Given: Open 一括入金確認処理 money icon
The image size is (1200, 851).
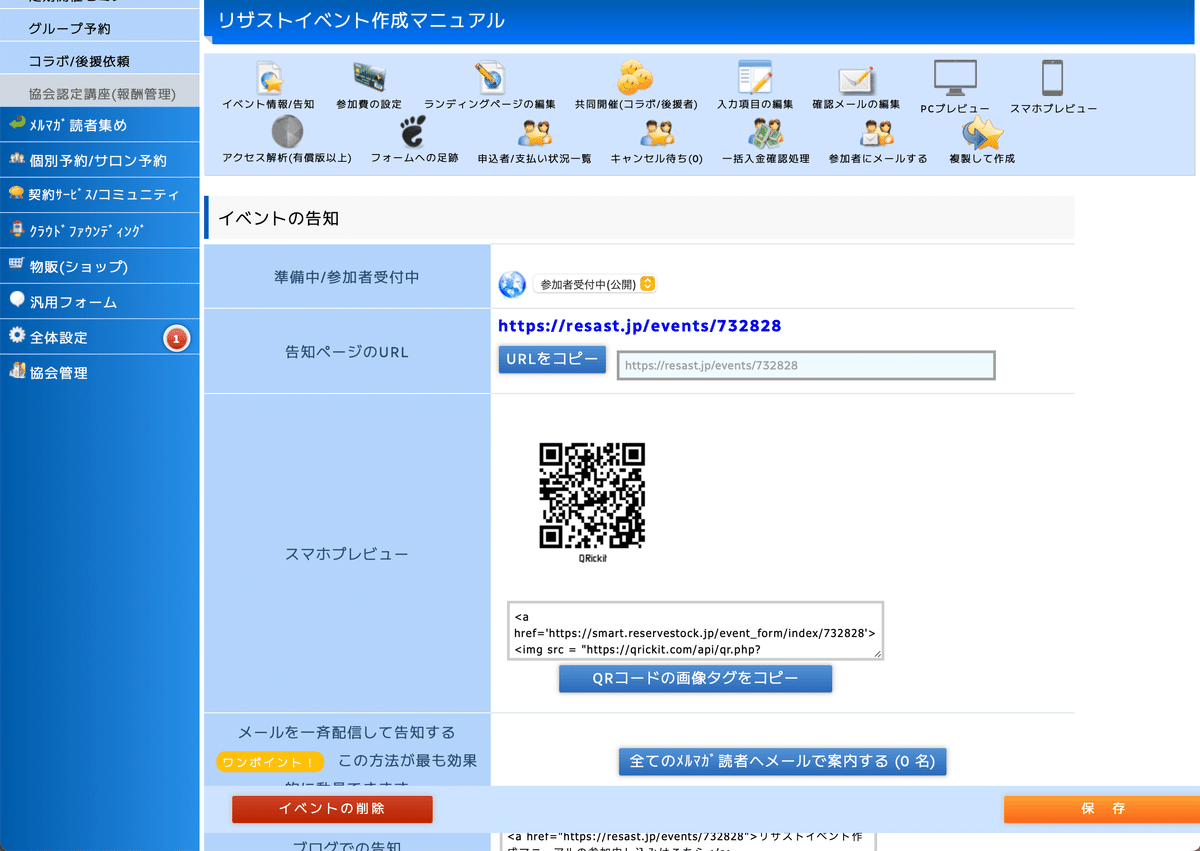Looking at the screenshot, I should (765, 132).
